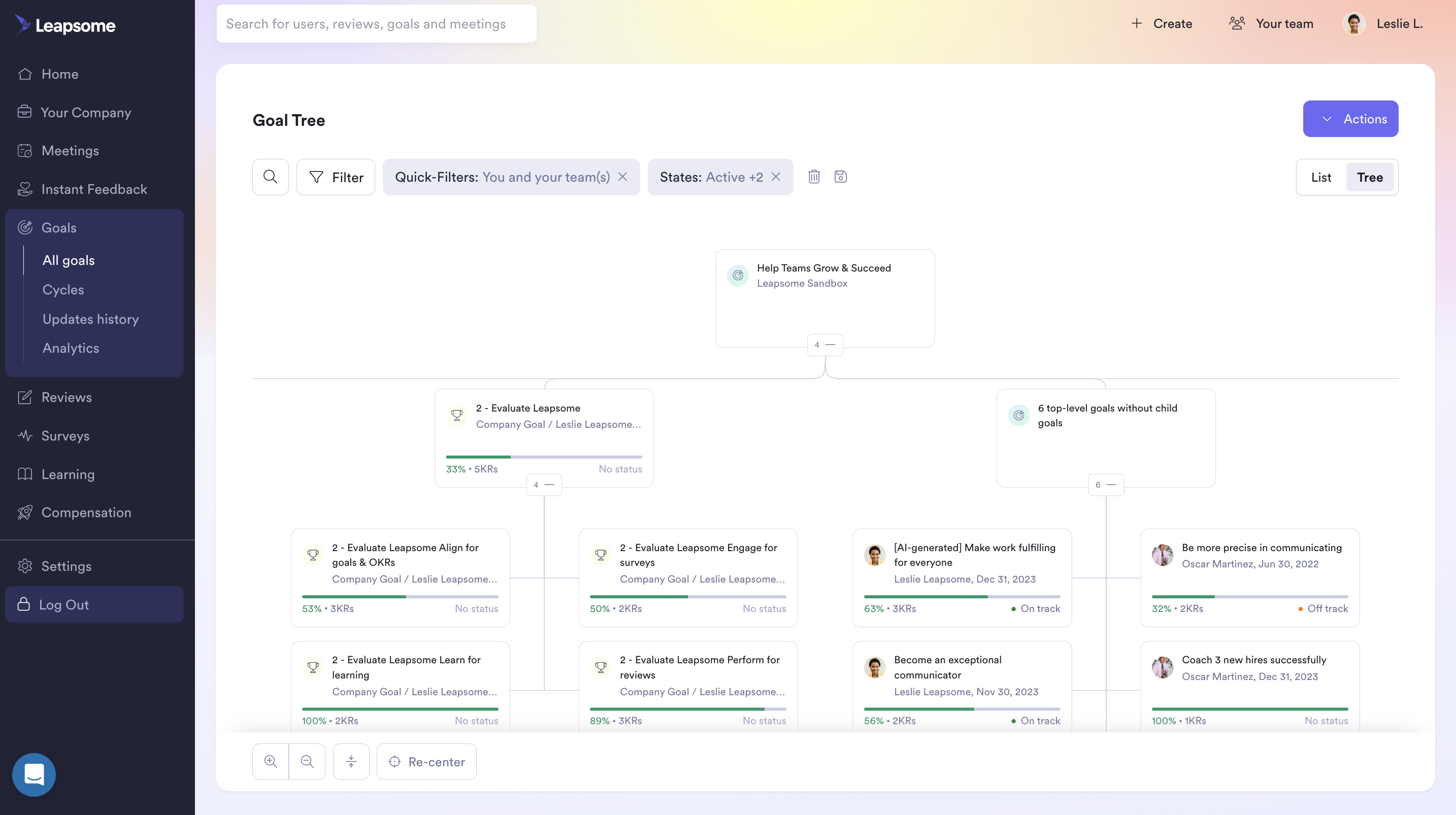Re-center the goal tree
Viewport: 1456px width, 815px height.
427,762
